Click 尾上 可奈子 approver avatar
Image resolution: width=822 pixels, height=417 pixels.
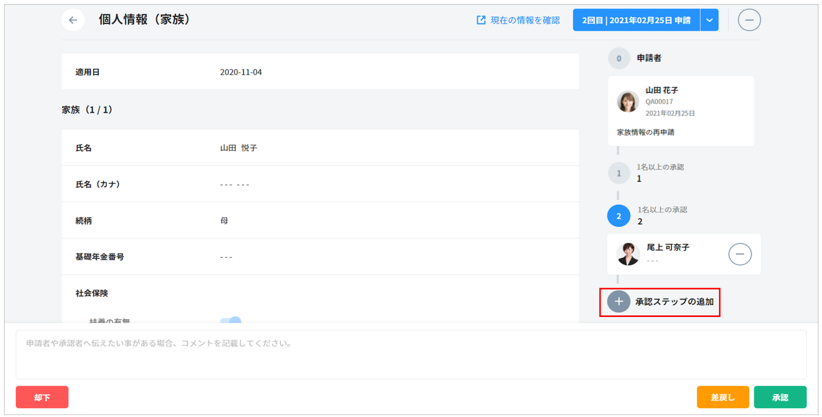628,254
